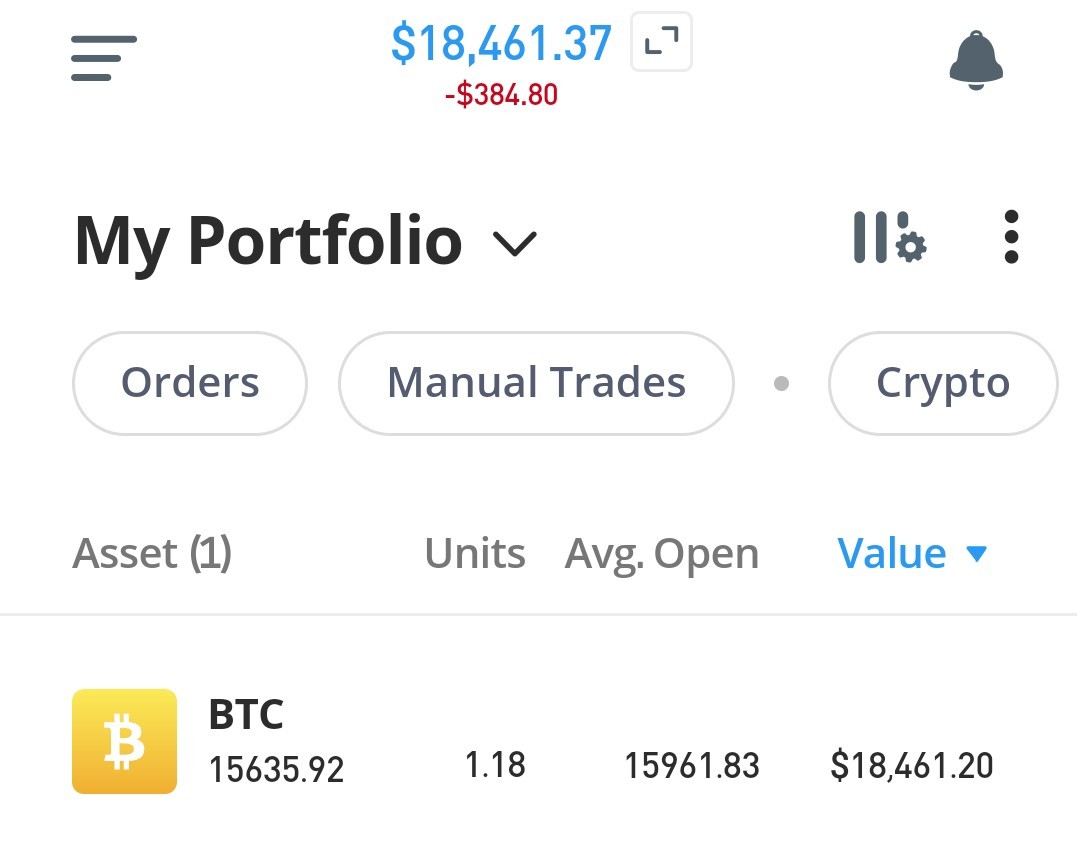Open column settings icon
The image size is (1077, 849).
(890, 238)
